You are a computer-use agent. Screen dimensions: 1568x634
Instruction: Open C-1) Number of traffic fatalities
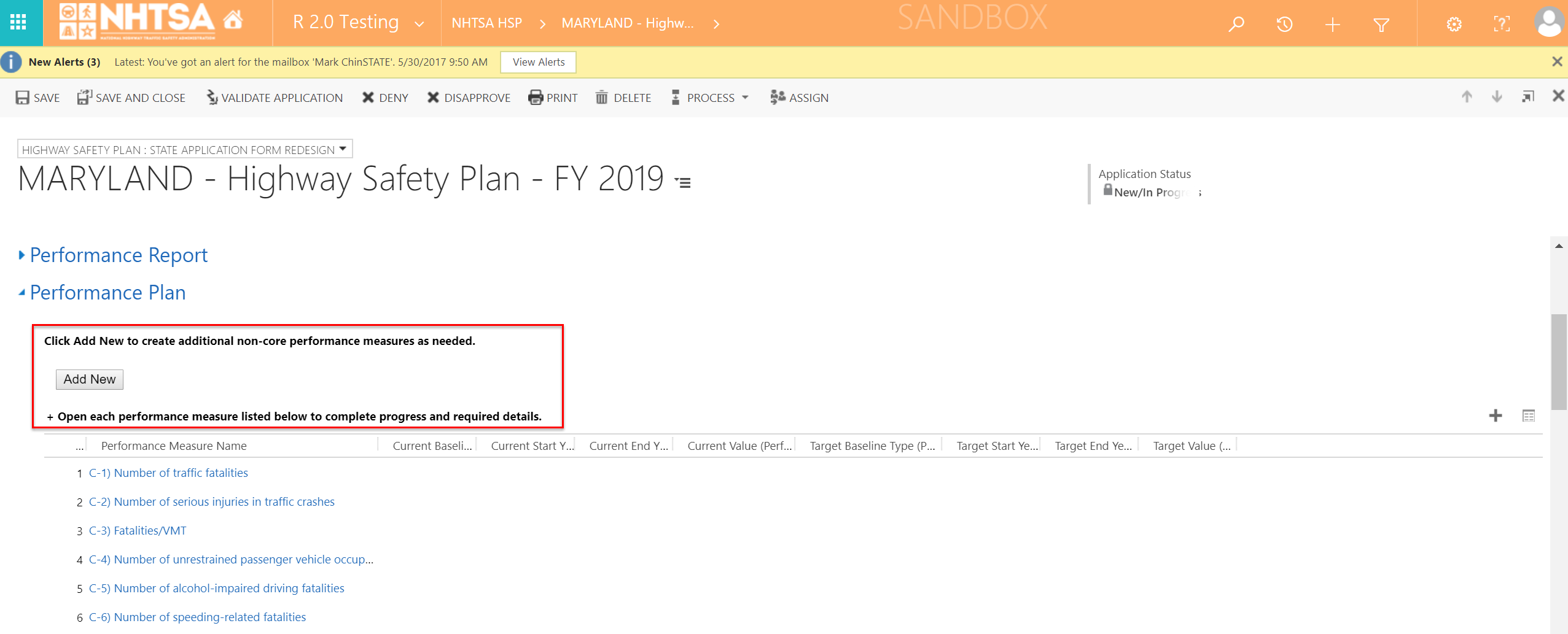(168, 473)
